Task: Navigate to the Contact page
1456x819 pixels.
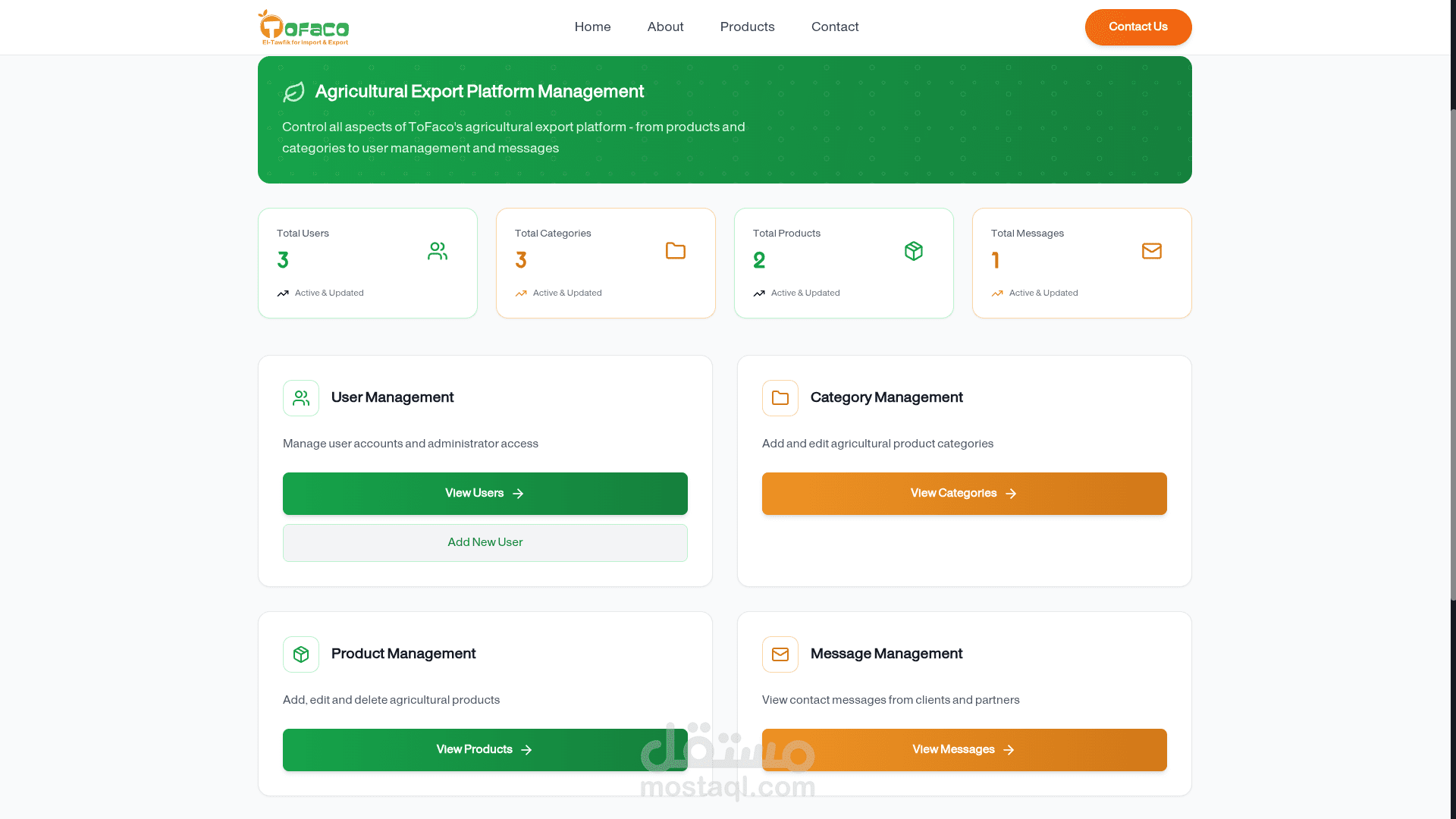Action: click(x=834, y=27)
